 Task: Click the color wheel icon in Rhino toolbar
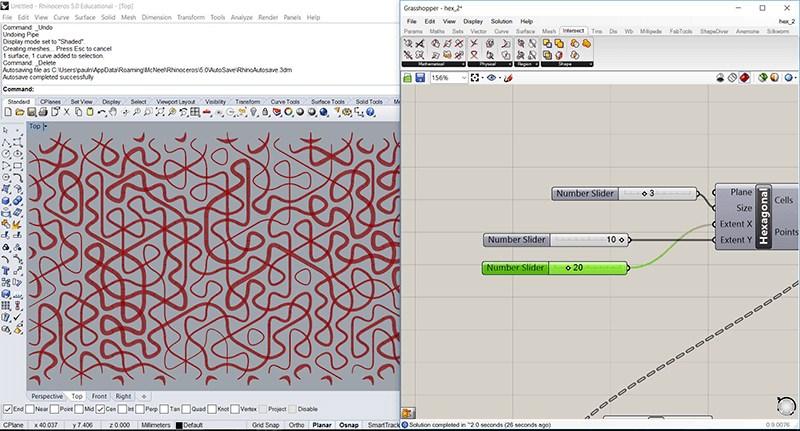pyautogui.click(x=288, y=112)
